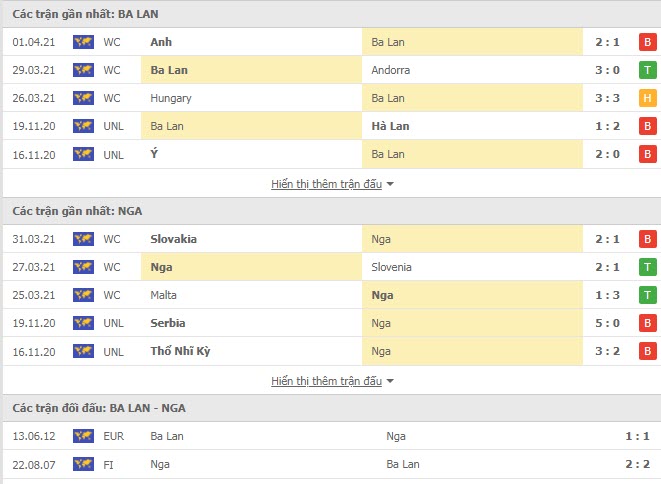Expand more Ba Lan matches via first arrow
The width and height of the screenshot is (661, 484).
pyautogui.click(x=390, y=184)
